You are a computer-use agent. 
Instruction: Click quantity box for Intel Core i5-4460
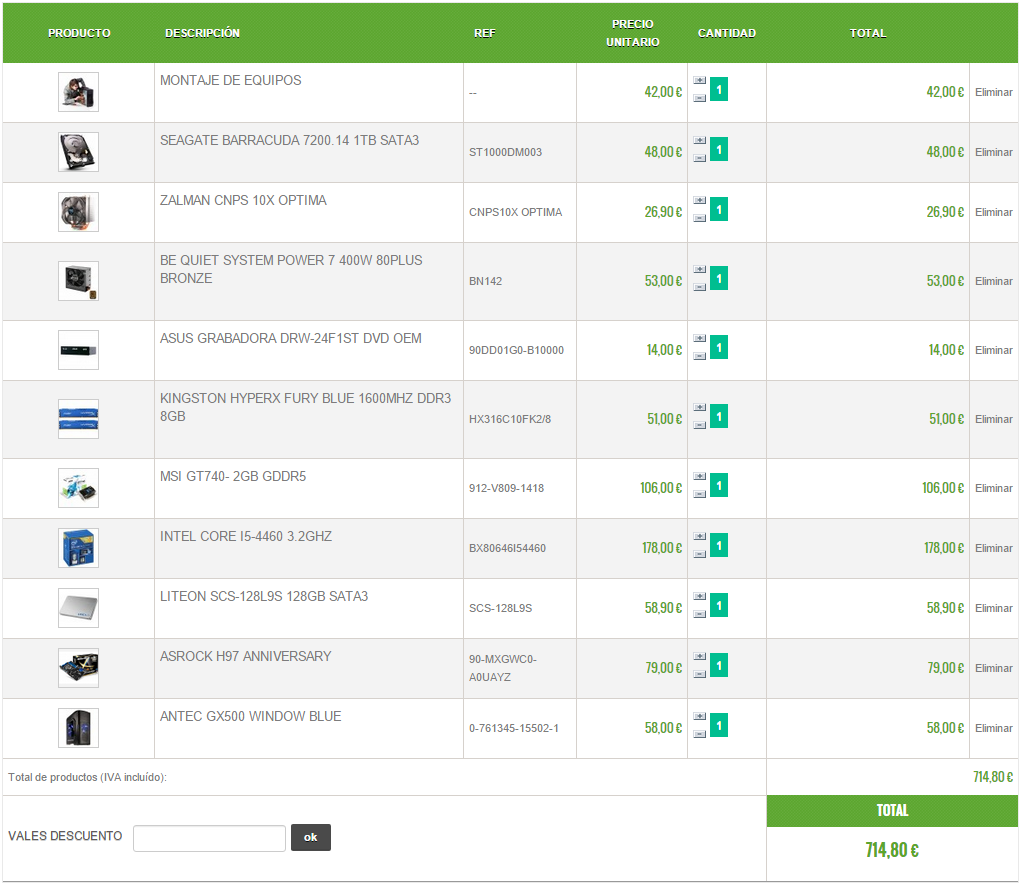pos(719,546)
